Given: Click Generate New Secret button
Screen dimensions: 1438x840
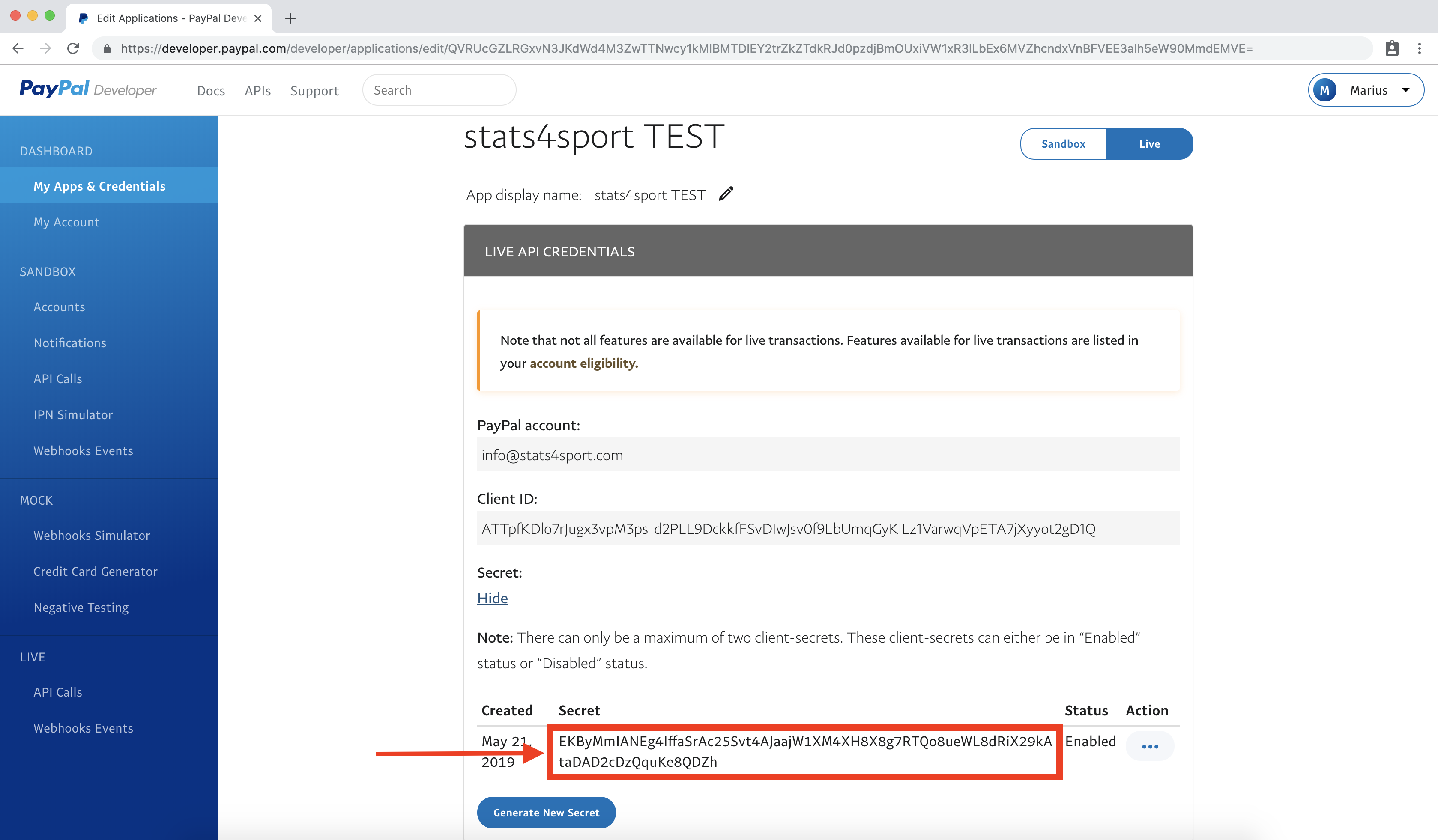Looking at the screenshot, I should (x=546, y=812).
